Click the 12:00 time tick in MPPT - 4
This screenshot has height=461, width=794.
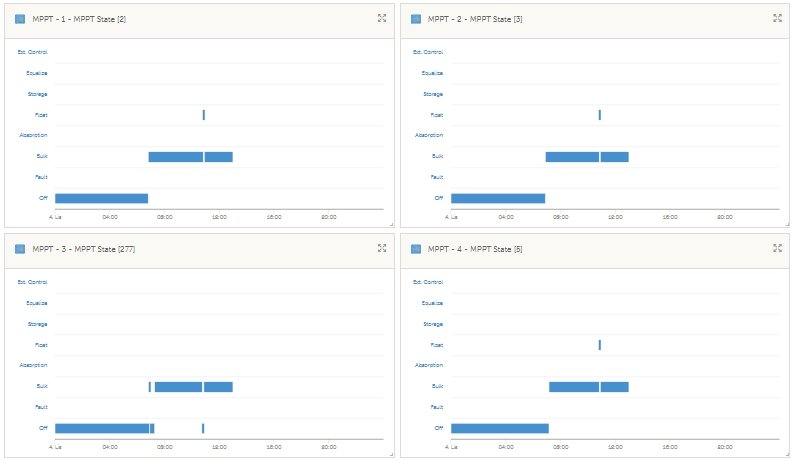point(615,447)
